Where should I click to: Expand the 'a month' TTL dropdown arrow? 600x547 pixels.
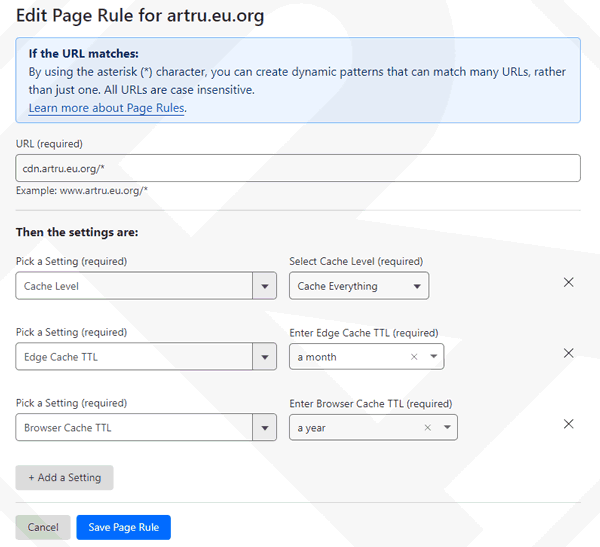[433, 356]
